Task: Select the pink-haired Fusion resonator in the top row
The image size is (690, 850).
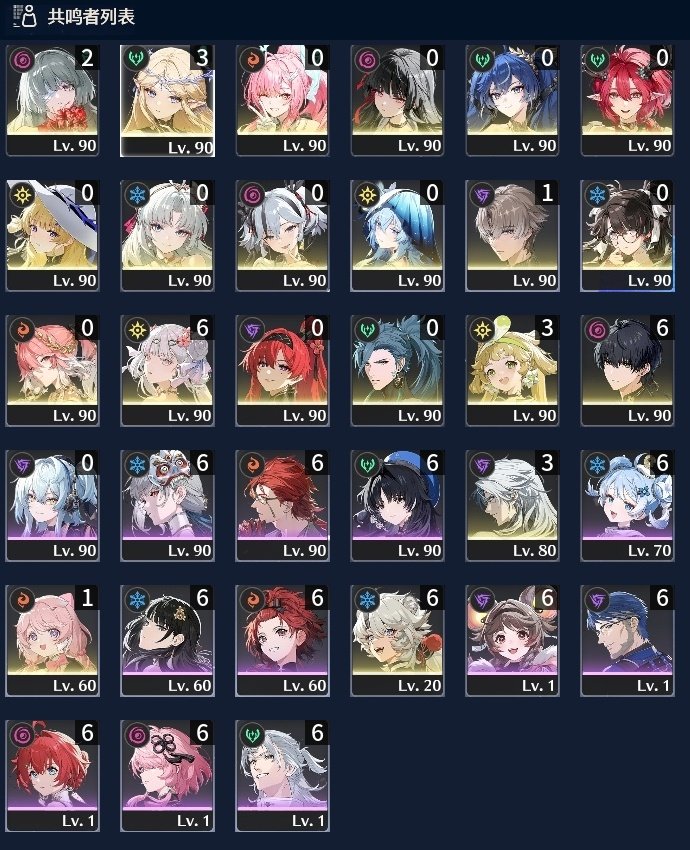Action: tap(282, 101)
